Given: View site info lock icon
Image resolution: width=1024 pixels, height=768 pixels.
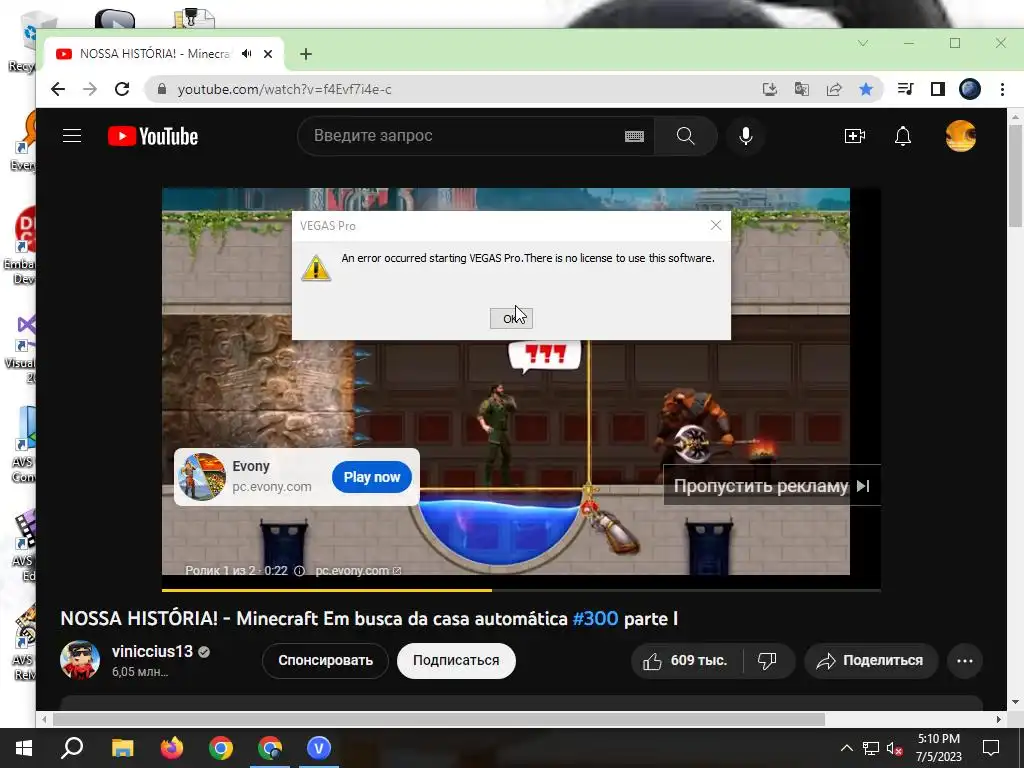Looking at the screenshot, I should (162, 89).
